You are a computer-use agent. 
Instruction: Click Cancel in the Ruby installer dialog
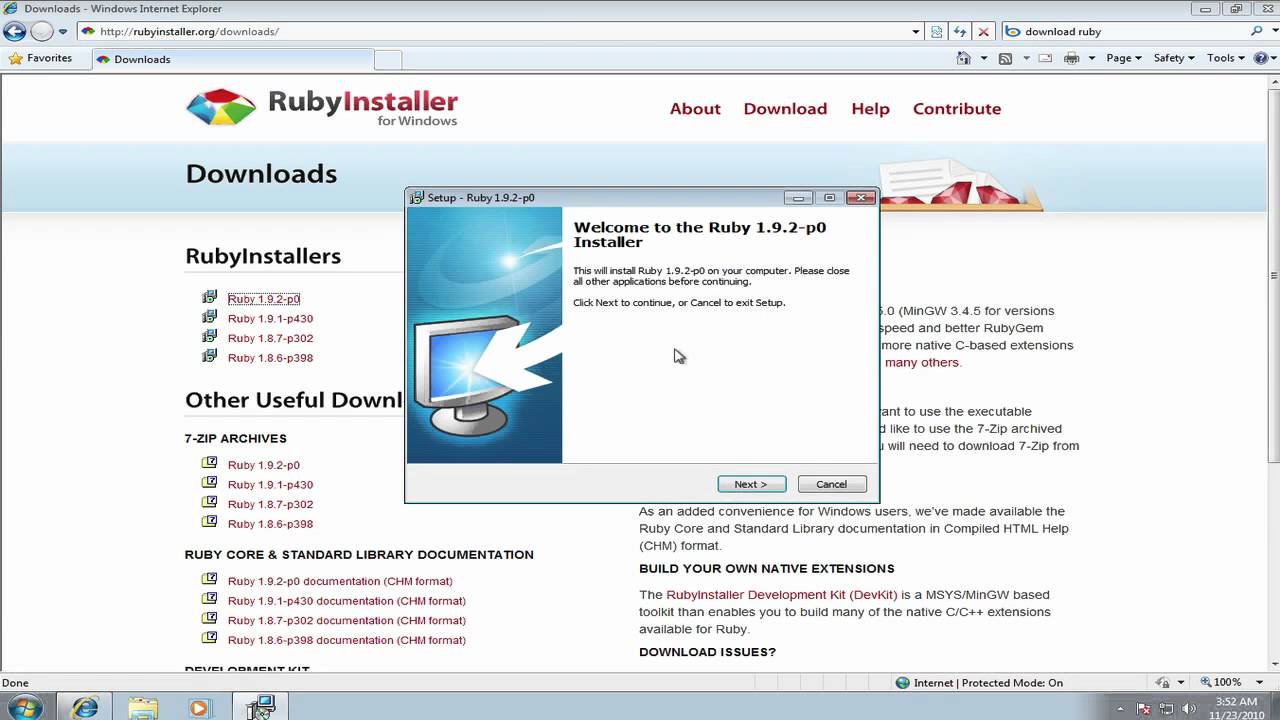832,484
